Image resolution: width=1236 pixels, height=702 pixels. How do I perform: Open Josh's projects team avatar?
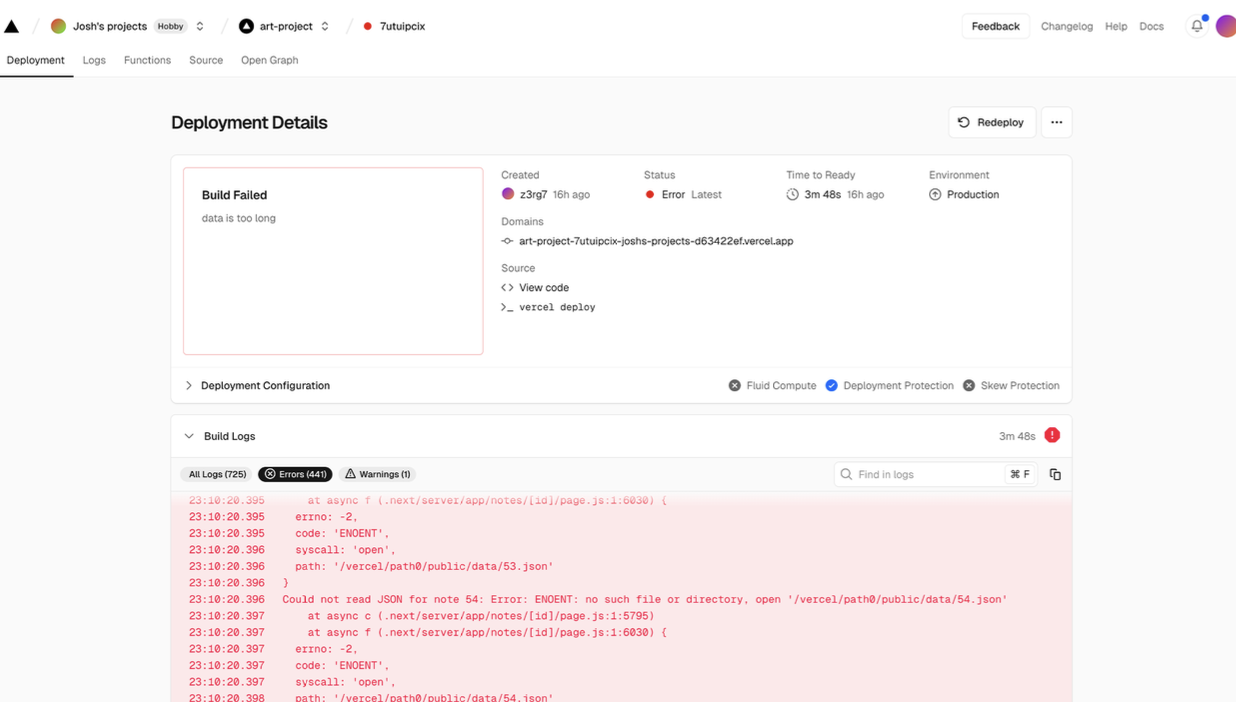pos(59,26)
